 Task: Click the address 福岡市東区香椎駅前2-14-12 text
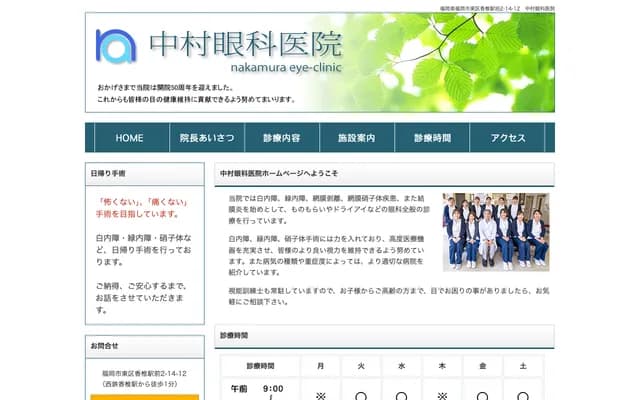pyautogui.click(x=144, y=373)
